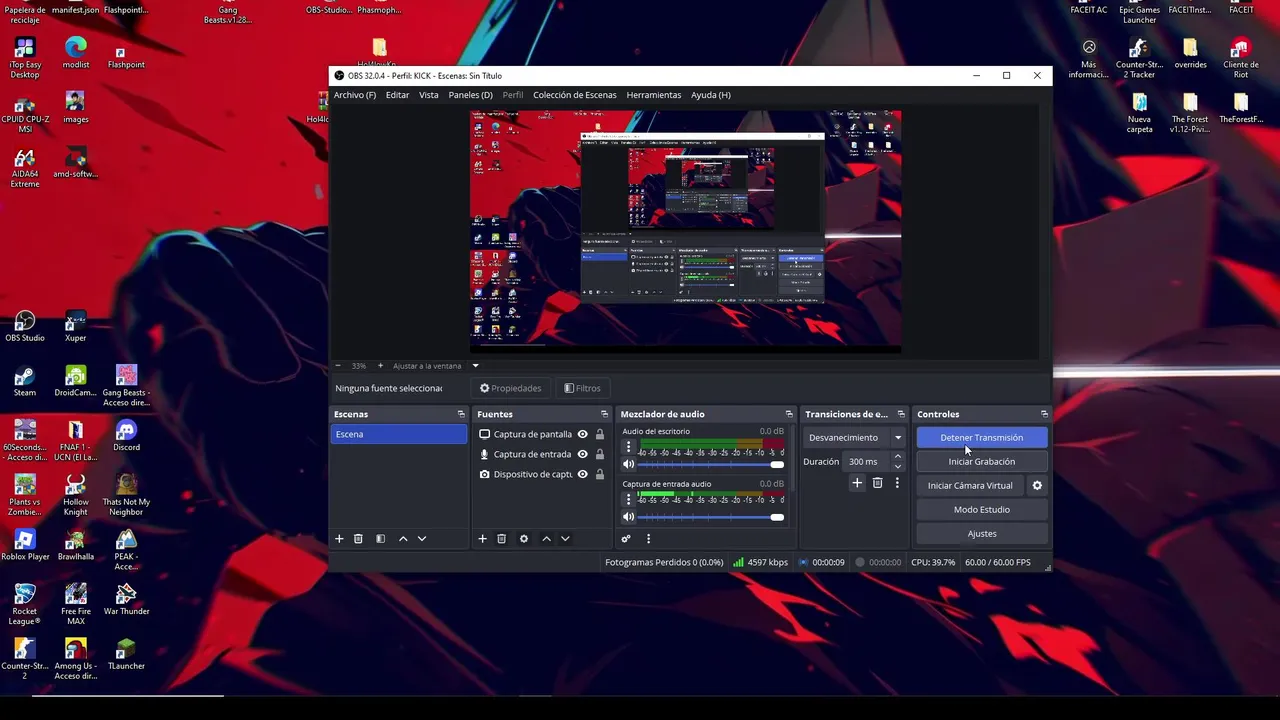Open Ayuda menu
The width and height of the screenshot is (1280, 720).
(711, 95)
